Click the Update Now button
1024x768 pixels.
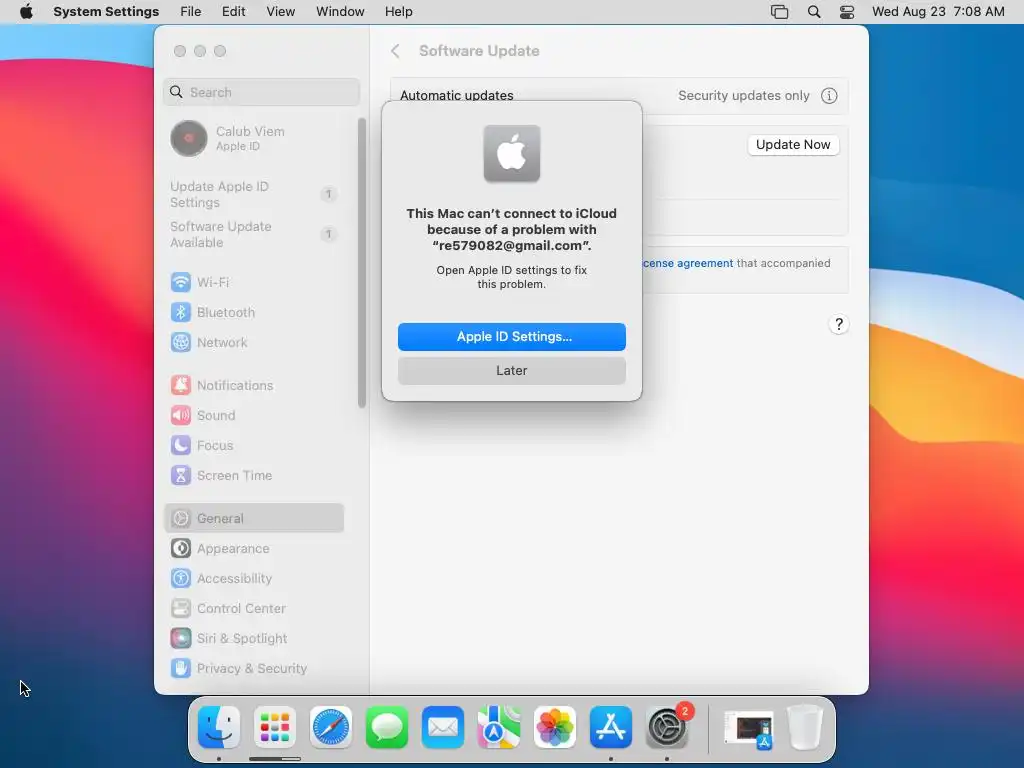coord(793,144)
